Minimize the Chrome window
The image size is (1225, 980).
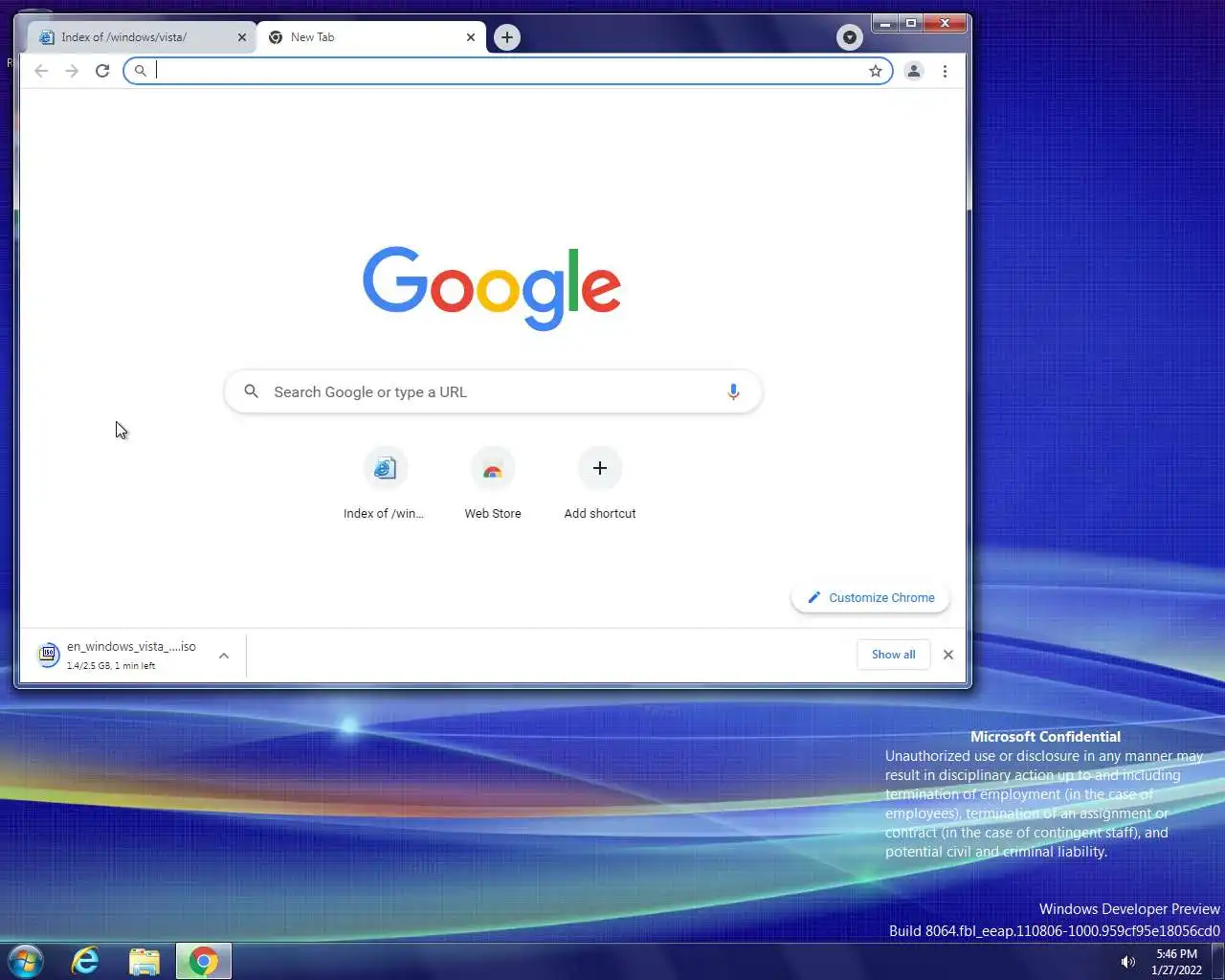(x=884, y=23)
